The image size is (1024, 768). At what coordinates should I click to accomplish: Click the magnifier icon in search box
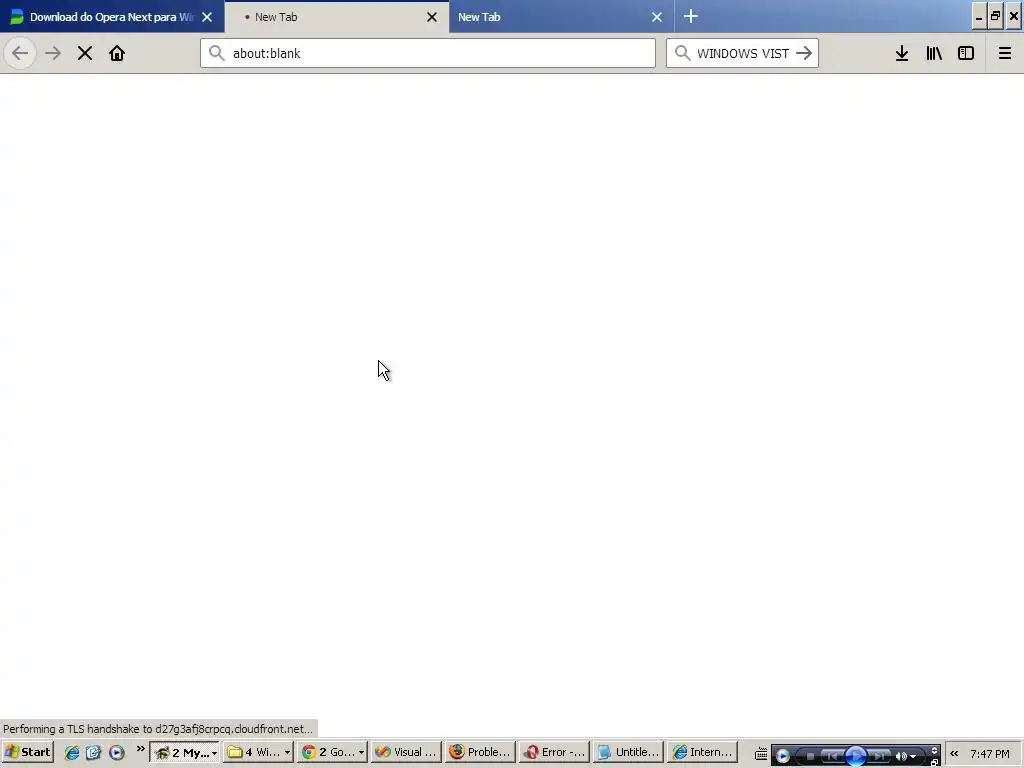(682, 53)
